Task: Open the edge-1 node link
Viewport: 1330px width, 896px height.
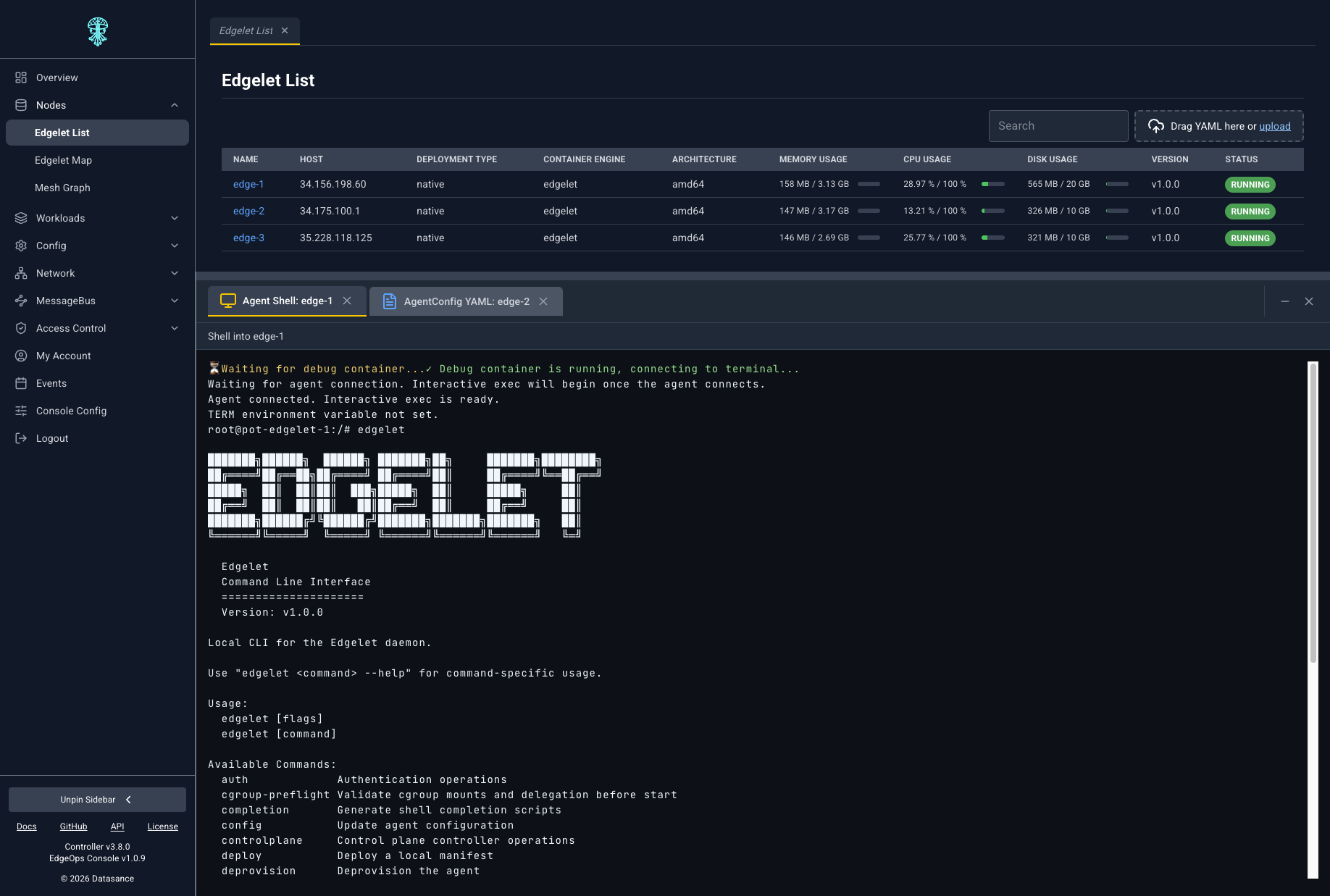Action: [x=248, y=184]
